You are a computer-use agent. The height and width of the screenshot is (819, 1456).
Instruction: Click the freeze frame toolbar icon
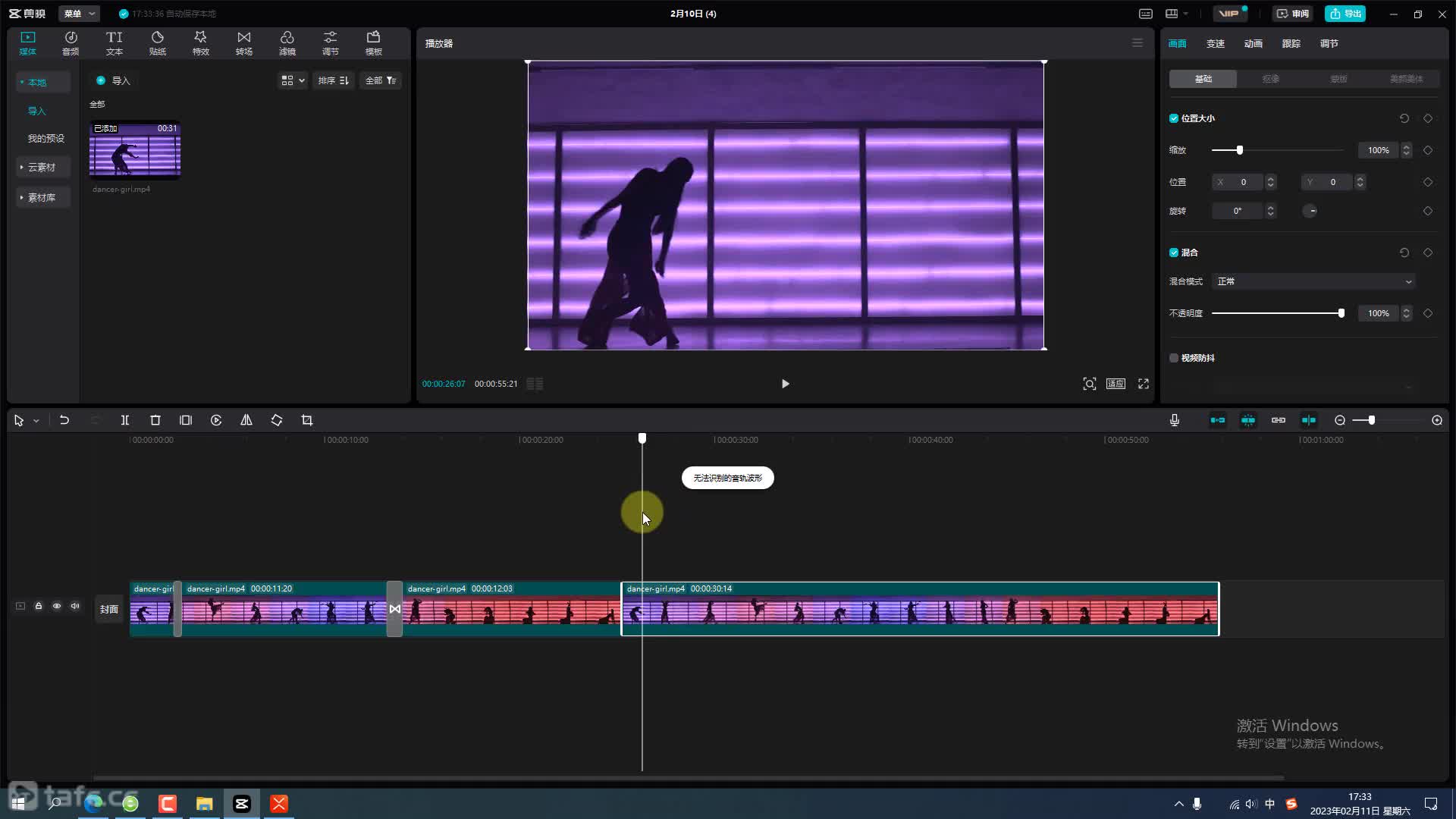point(186,420)
